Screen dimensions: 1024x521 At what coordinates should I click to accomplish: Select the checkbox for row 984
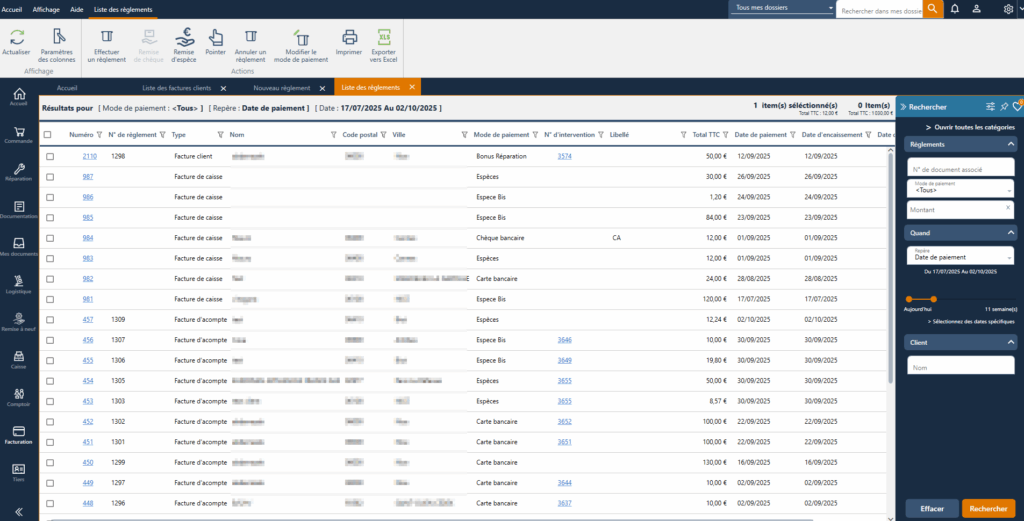50,238
